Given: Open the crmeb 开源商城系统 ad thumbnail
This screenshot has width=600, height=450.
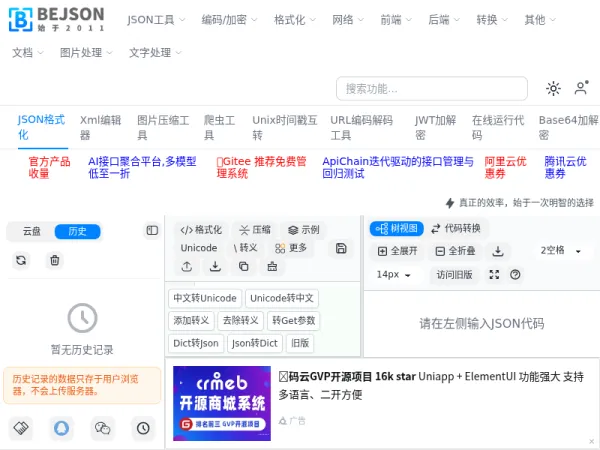Looking at the screenshot, I should point(222,403).
